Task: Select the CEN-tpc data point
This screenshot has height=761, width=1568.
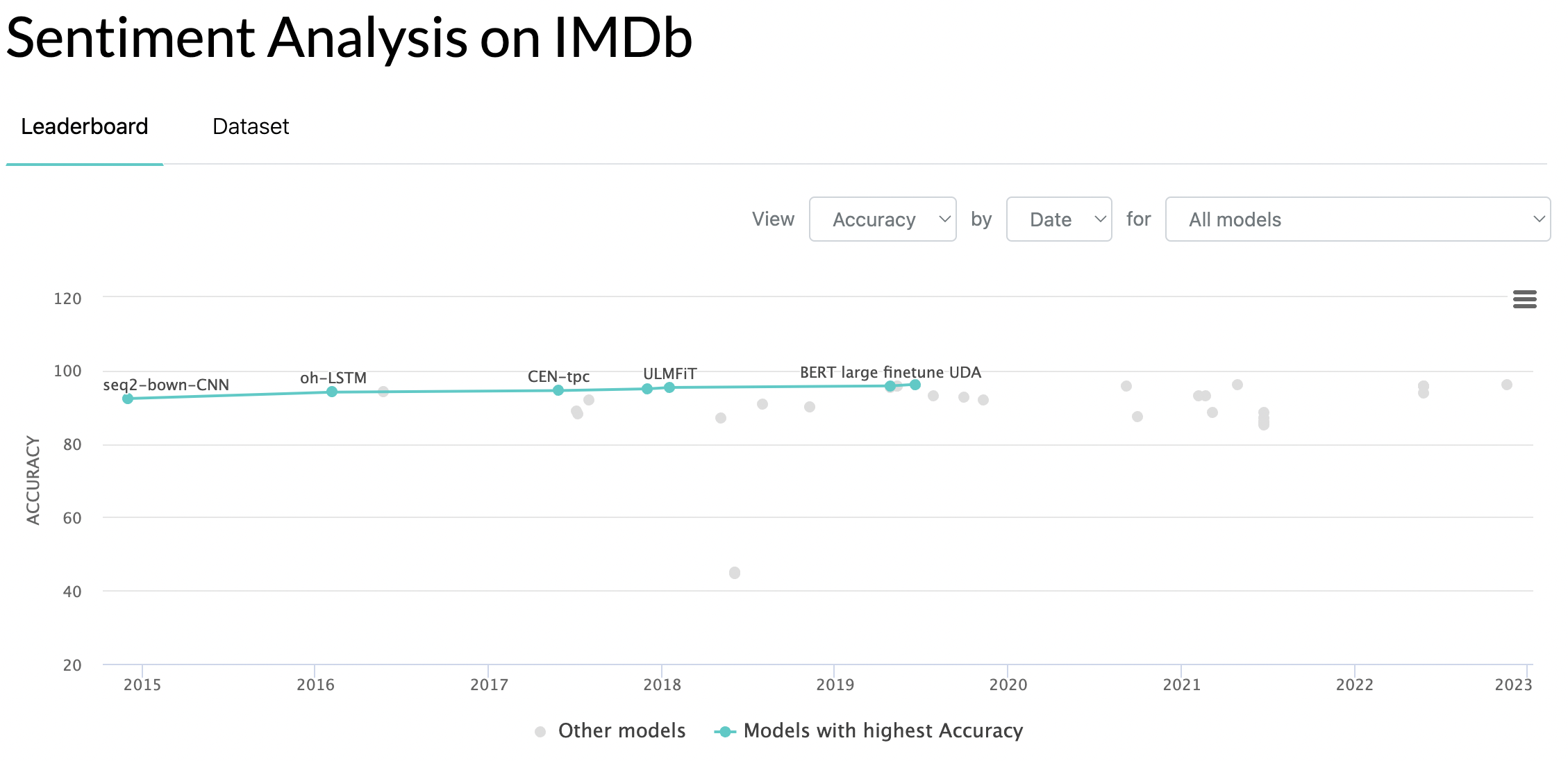Action: pos(558,390)
